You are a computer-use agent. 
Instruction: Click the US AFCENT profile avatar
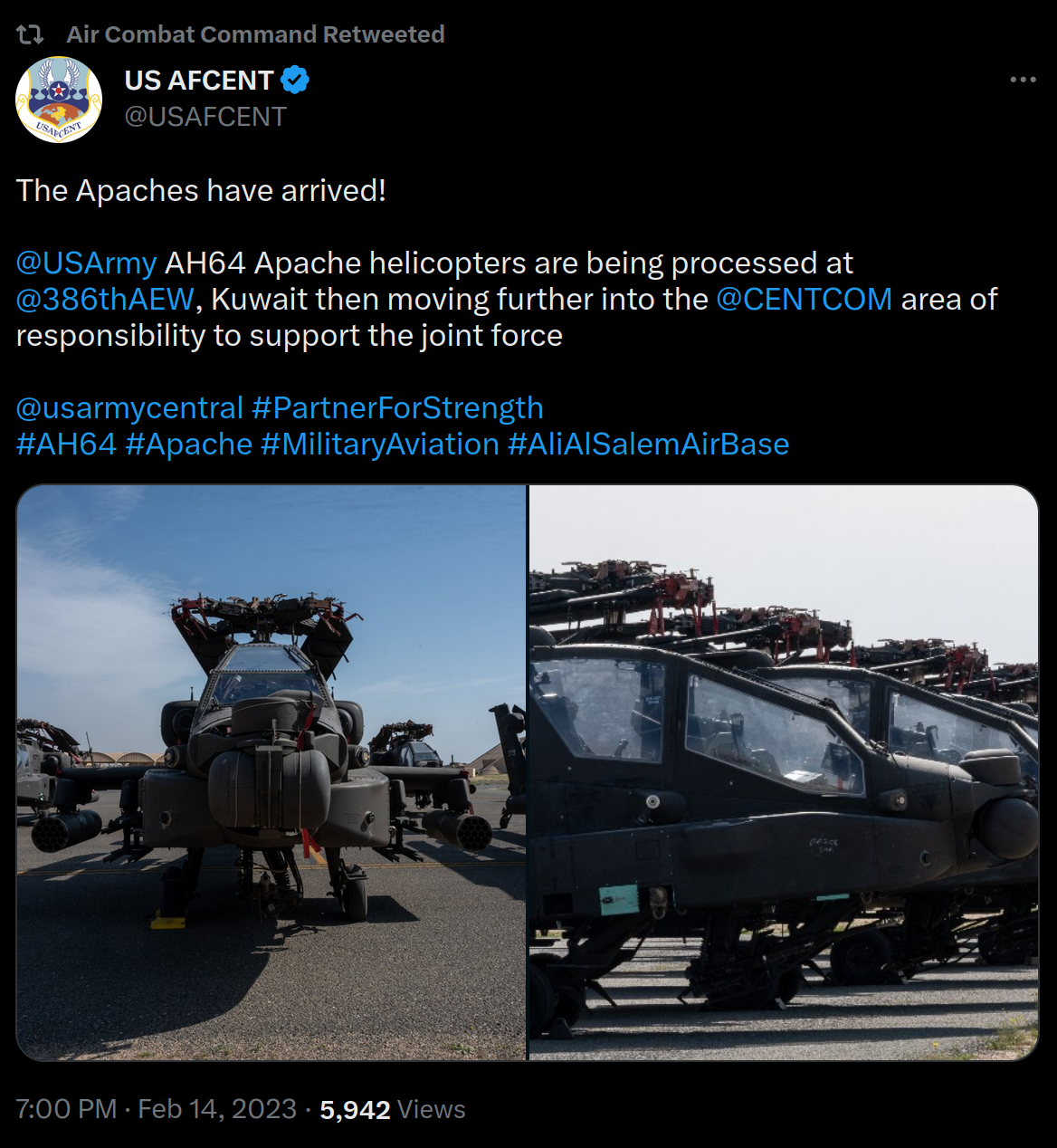coord(59,100)
